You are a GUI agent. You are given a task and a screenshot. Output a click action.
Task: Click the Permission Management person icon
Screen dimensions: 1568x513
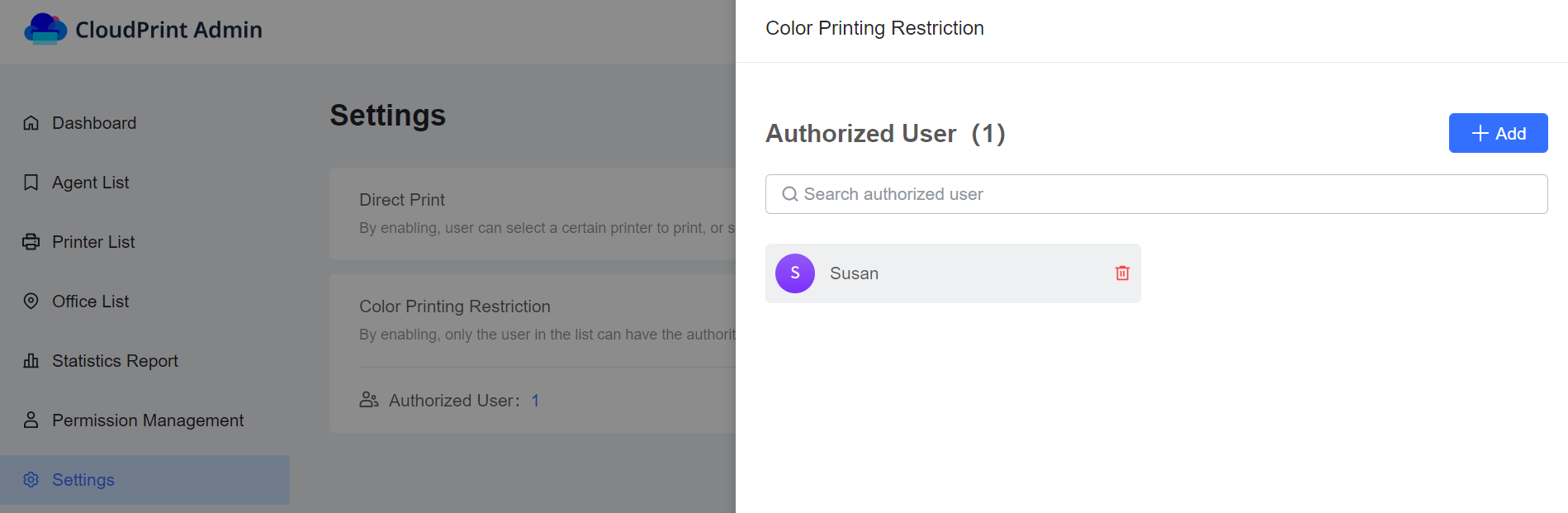pyautogui.click(x=31, y=420)
